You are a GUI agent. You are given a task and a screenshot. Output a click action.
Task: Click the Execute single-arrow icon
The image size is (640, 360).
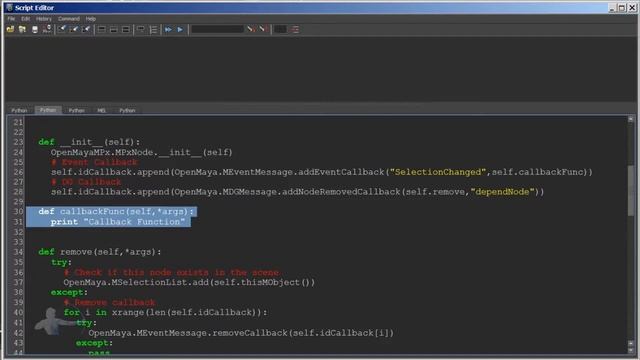(180, 29)
